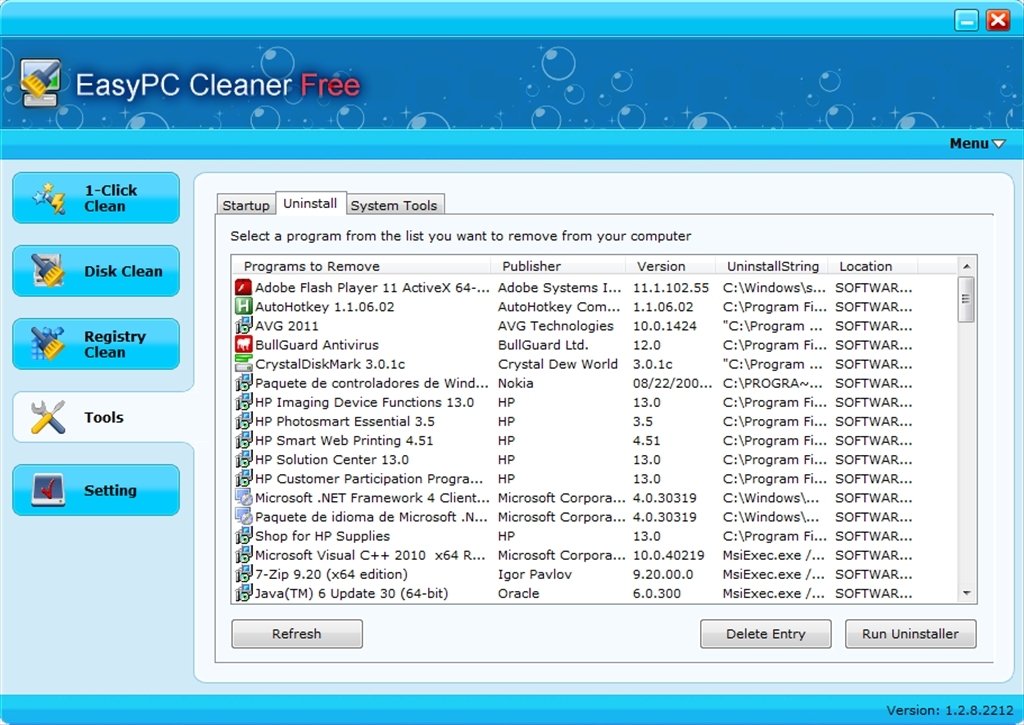The image size is (1024, 725).
Task: Click the list scrollbar down arrow
Action: [967, 593]
